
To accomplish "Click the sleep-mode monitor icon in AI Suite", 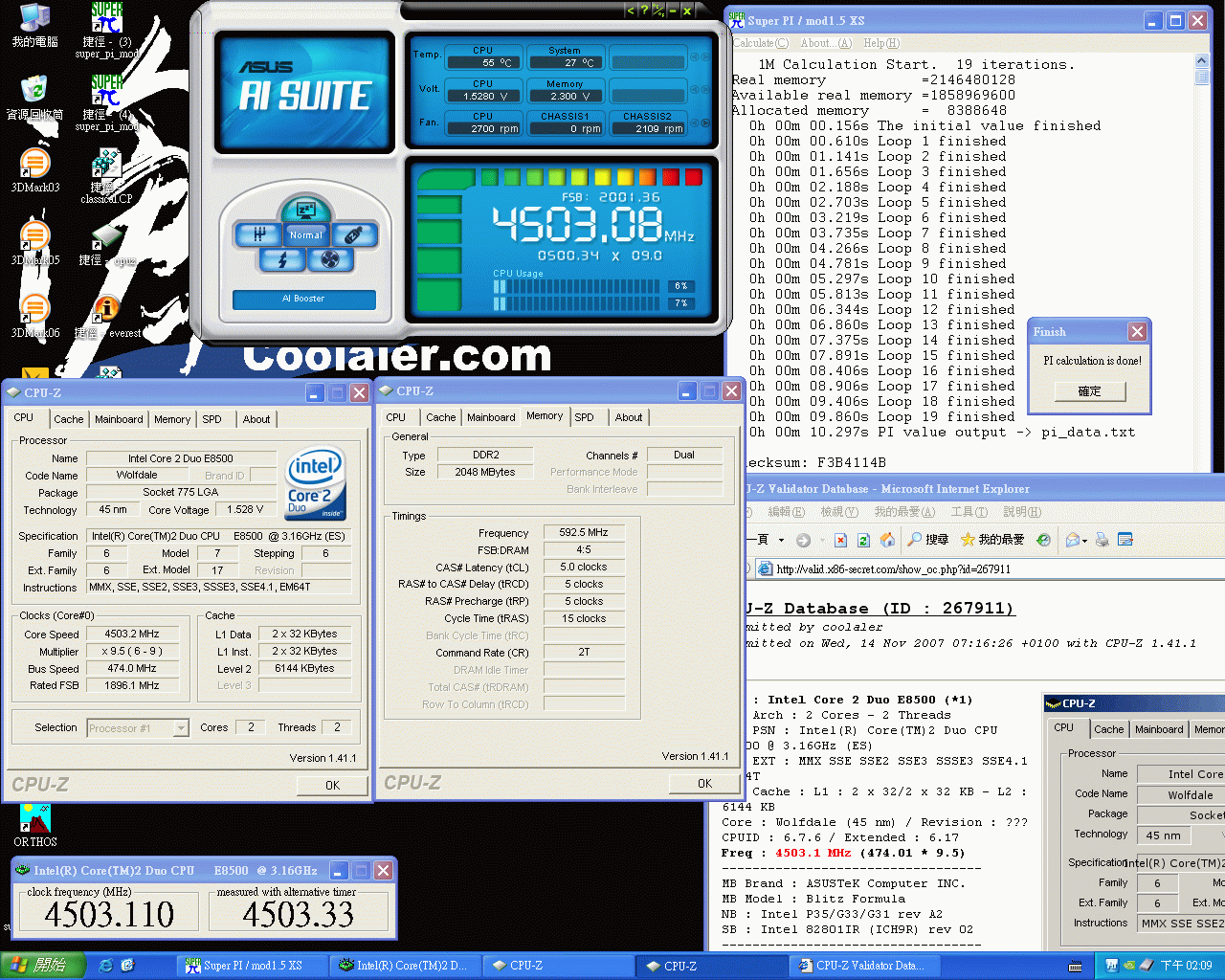I will click(306, 209).
